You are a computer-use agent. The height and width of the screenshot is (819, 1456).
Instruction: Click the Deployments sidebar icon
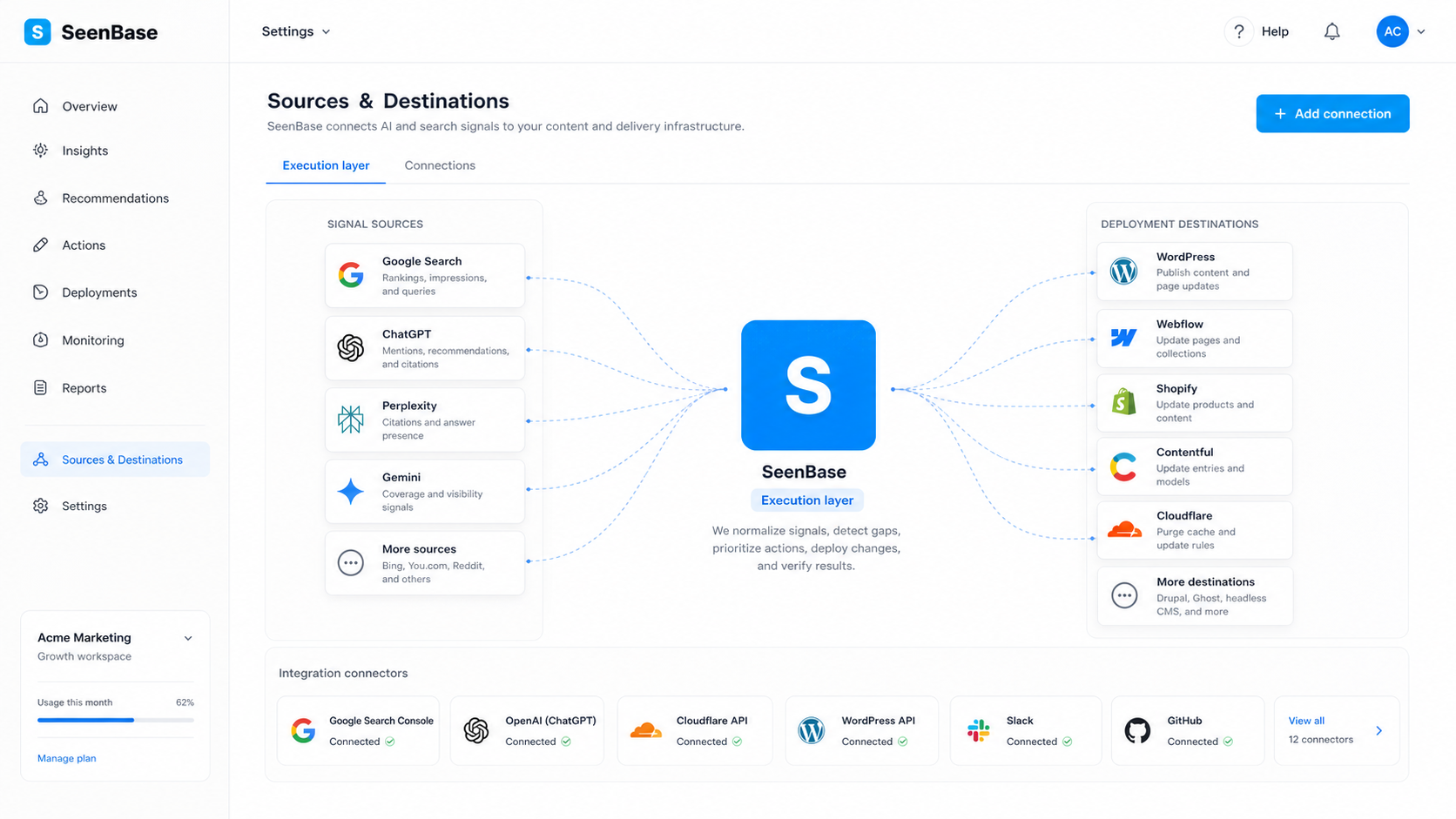(x=41, y=292)
